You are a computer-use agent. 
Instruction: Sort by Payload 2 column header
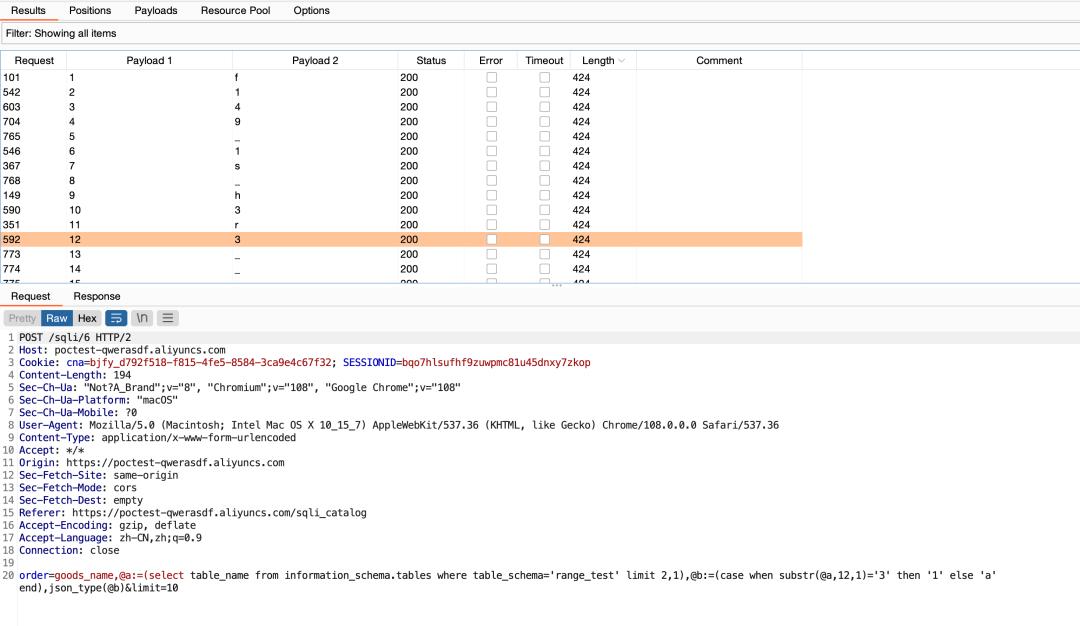315,61
